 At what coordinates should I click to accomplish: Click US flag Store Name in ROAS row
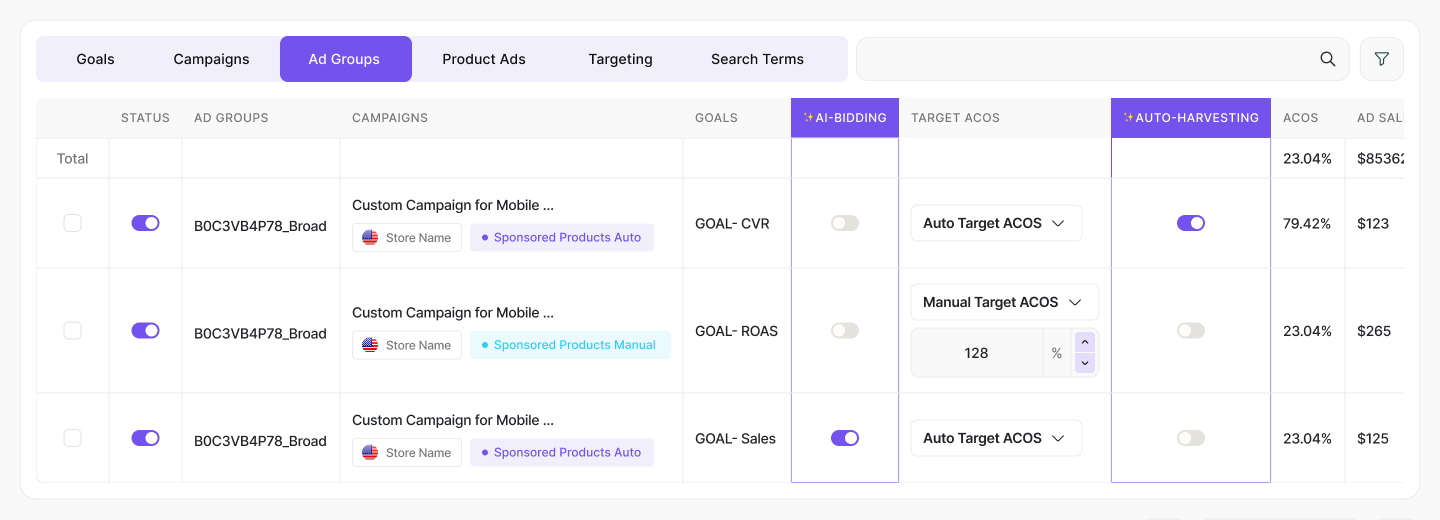(407, 345)
